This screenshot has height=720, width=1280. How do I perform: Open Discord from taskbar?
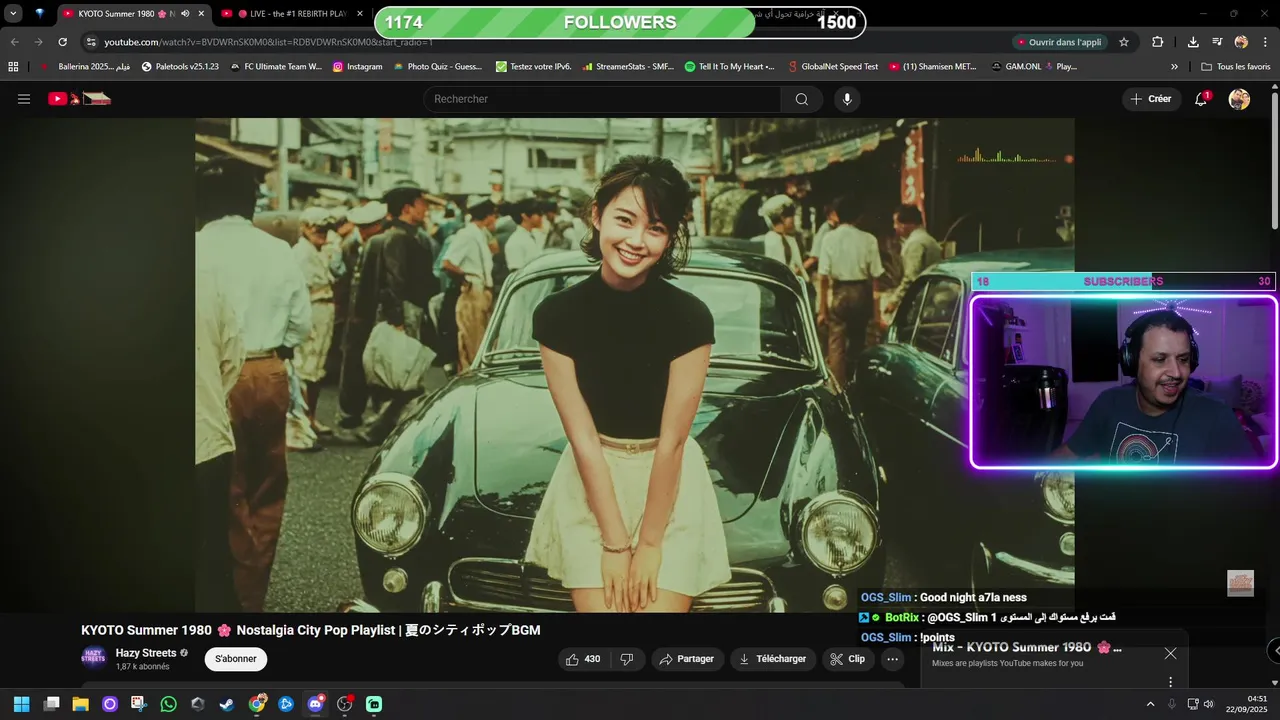pyautogui.click(x=316, y=704)
